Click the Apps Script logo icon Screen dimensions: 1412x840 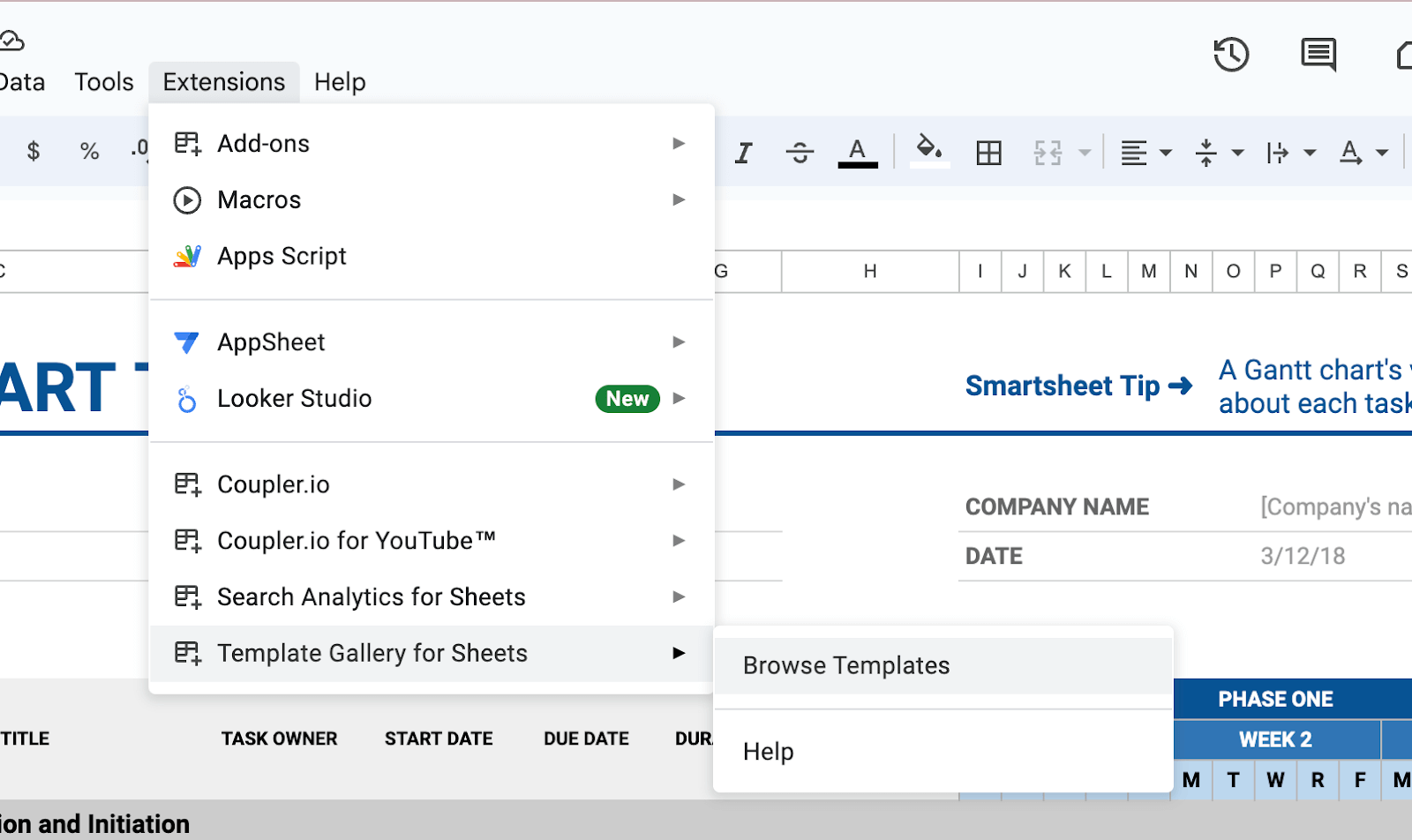click(187, 256)
